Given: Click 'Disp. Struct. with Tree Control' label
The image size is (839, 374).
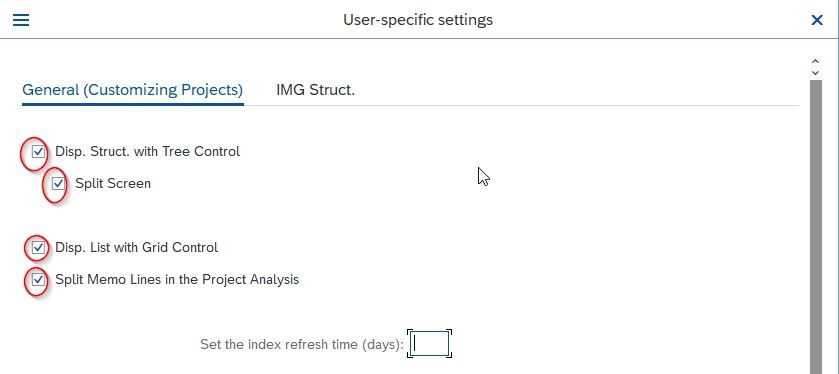Looking at the screenshot, I should (x=148, y=151).
